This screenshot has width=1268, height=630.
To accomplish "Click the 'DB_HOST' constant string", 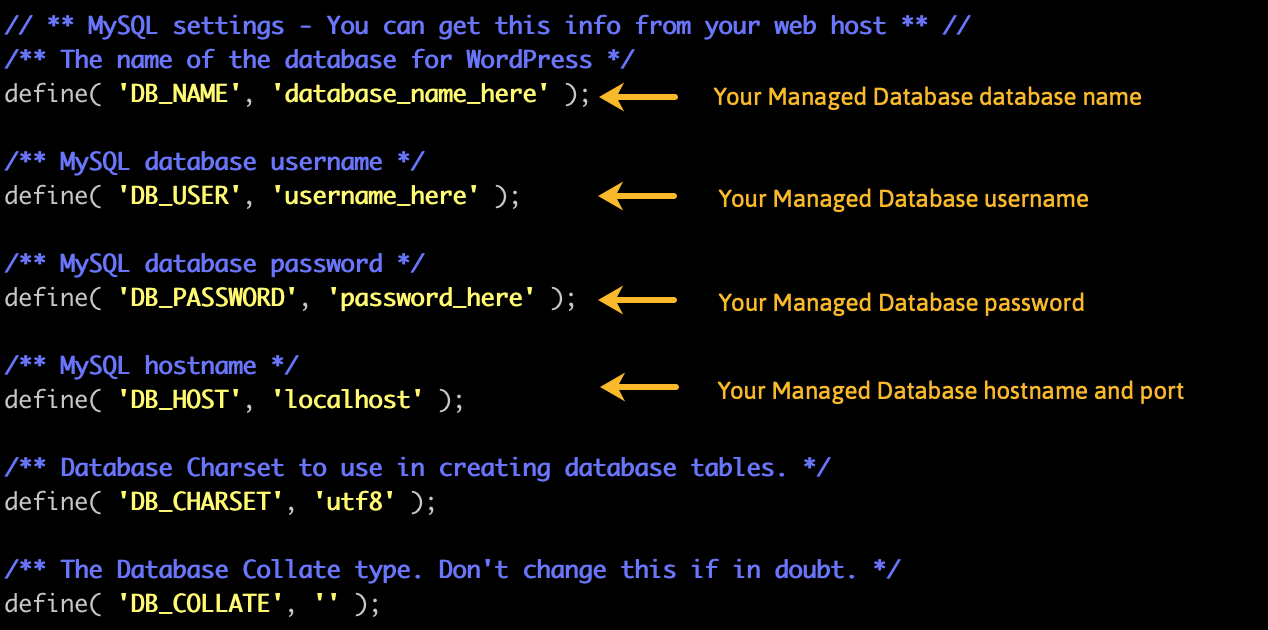I will tap(180, 400).
